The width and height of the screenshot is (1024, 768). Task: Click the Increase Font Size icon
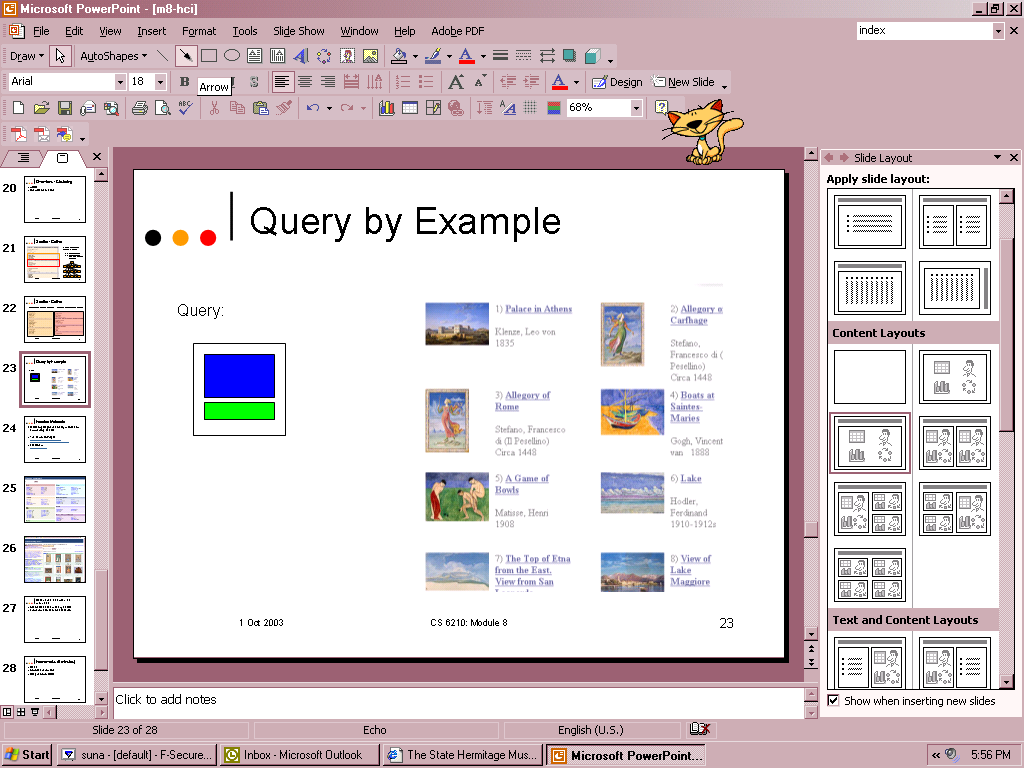coord(456,82)
